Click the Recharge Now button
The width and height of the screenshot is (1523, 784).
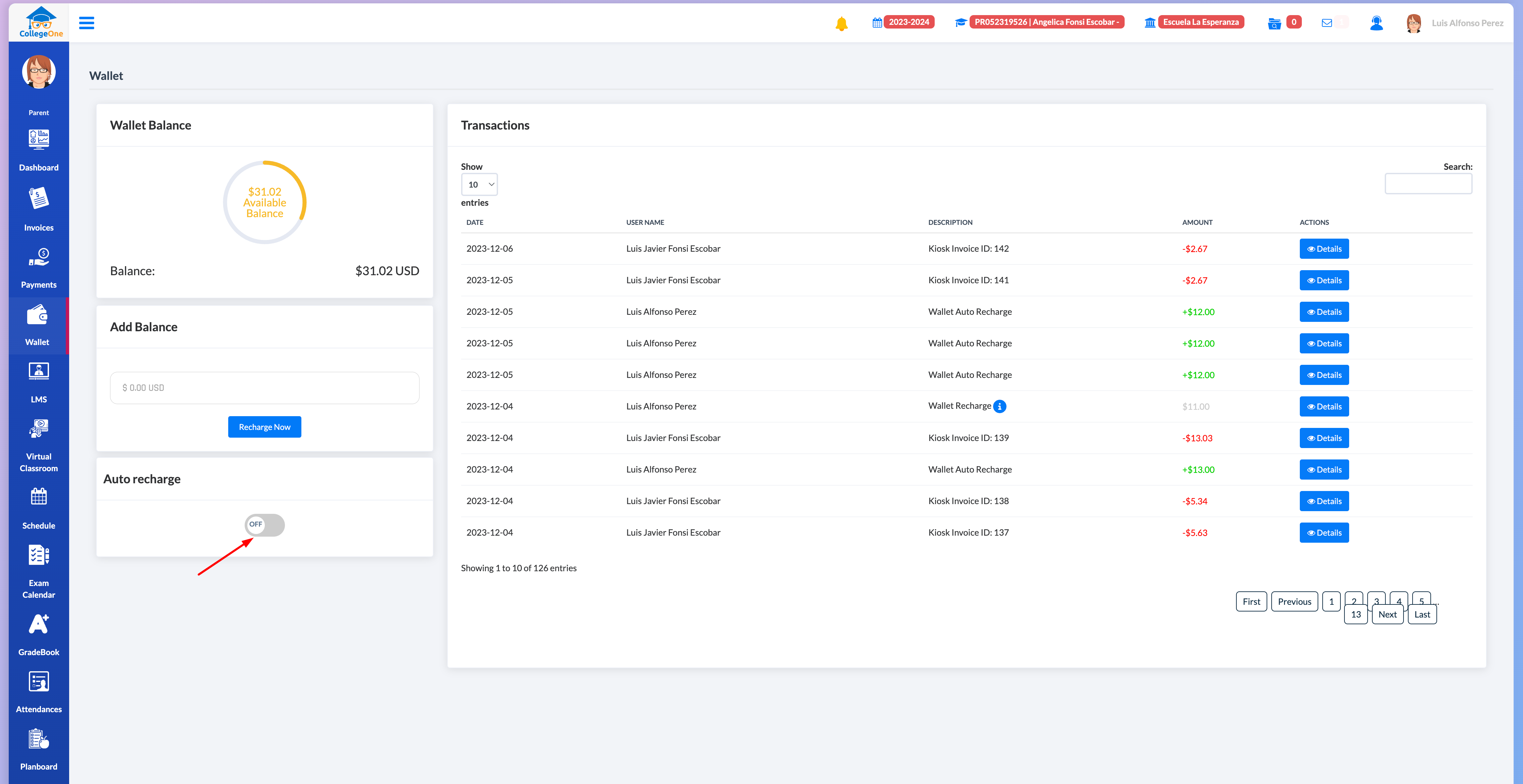[x=264, y=427]
